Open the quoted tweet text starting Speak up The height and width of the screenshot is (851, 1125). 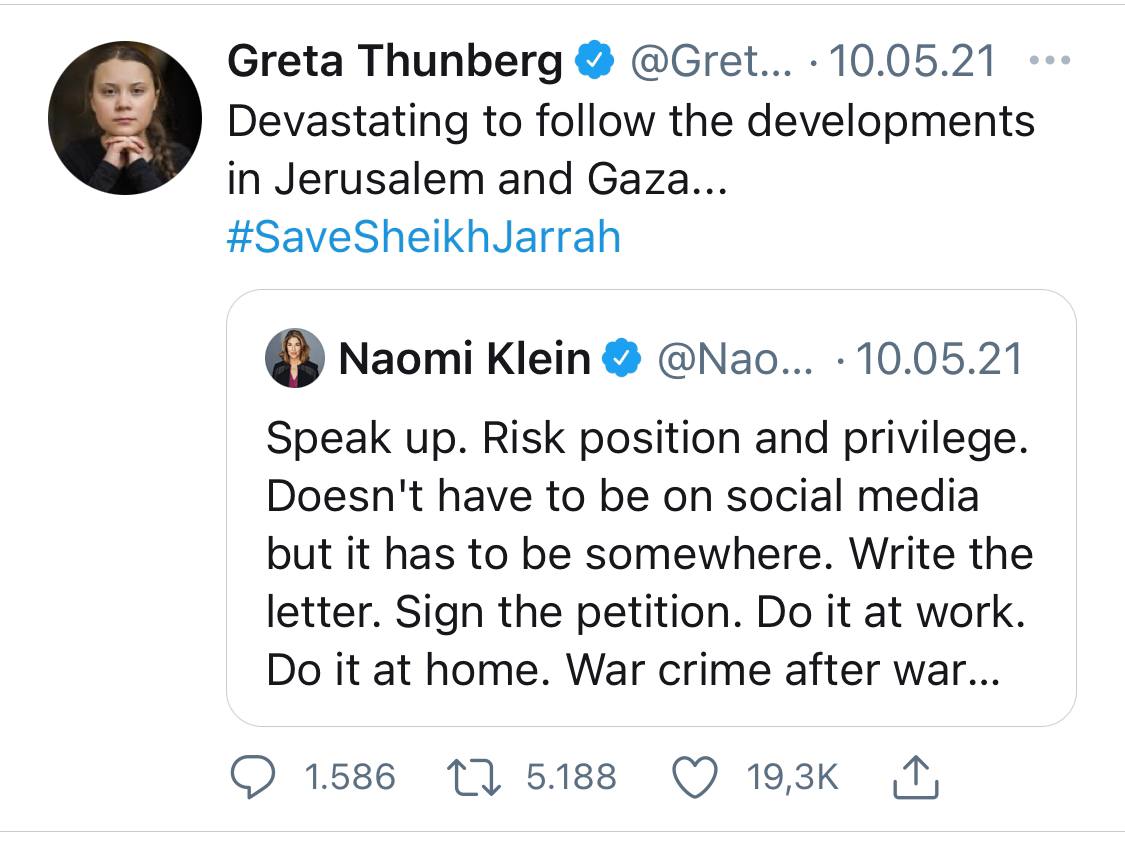click(x=649, y=554)
